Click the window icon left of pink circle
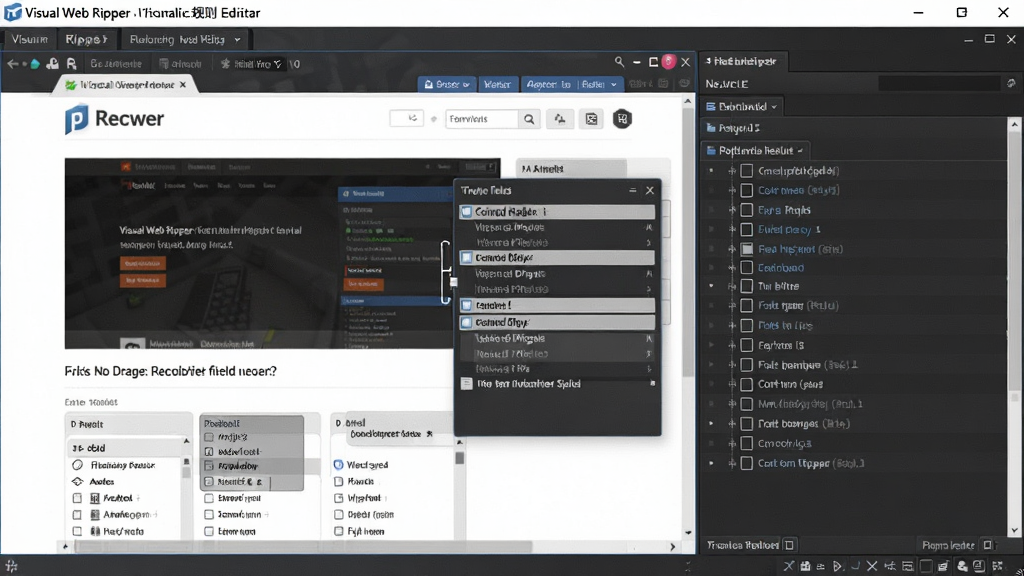Viewport: 1024px width, 576px height. (653, 62)
